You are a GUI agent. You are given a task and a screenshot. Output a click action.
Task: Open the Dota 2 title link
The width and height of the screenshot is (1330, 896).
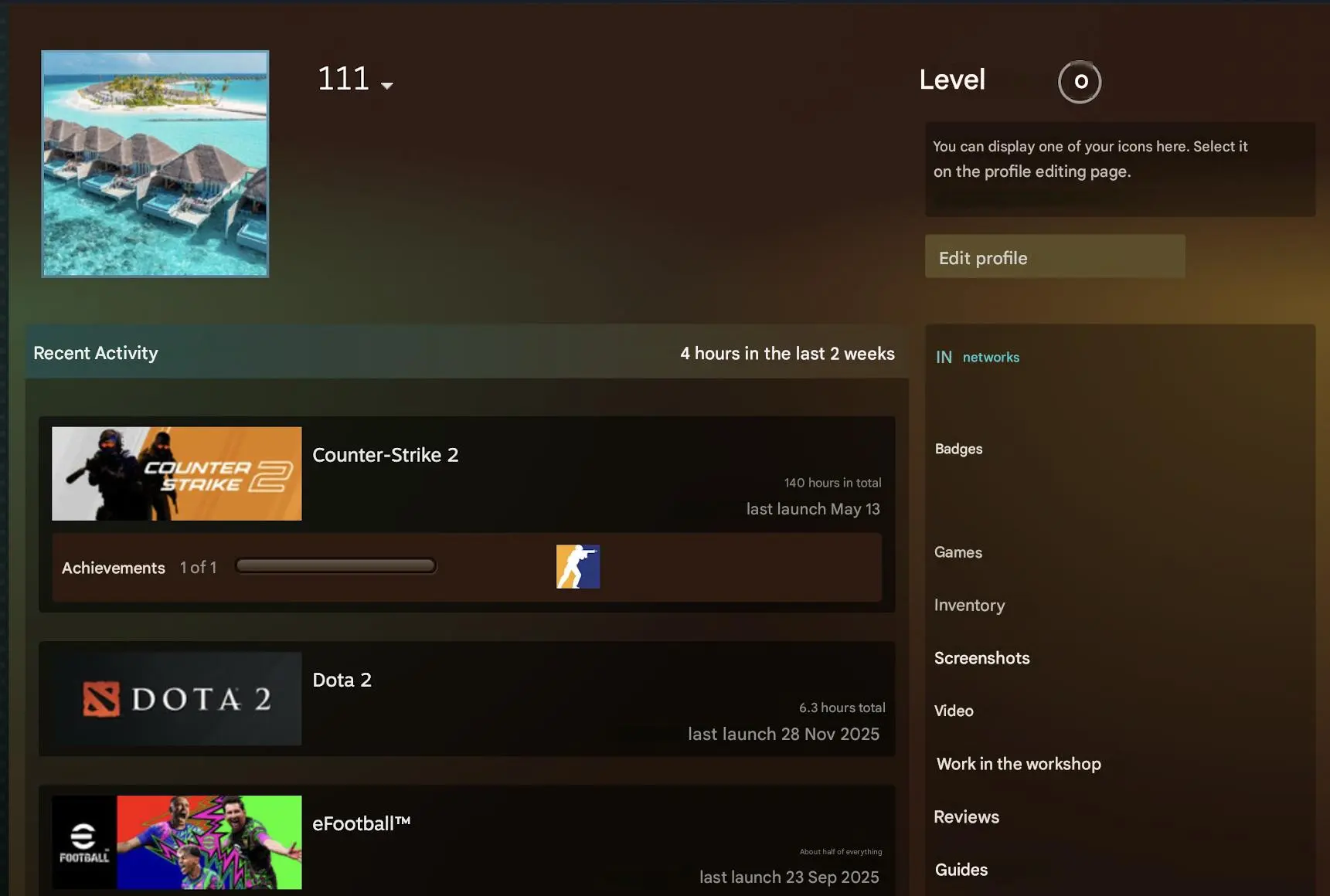[342, 680]
